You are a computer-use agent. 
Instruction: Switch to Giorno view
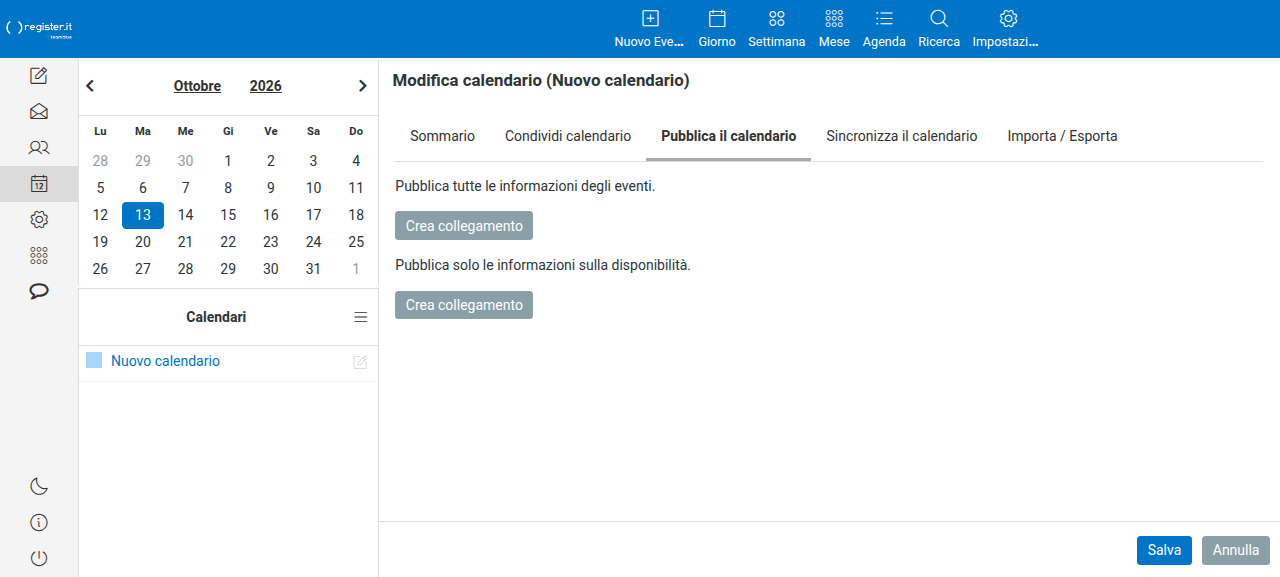coord(717,29)
